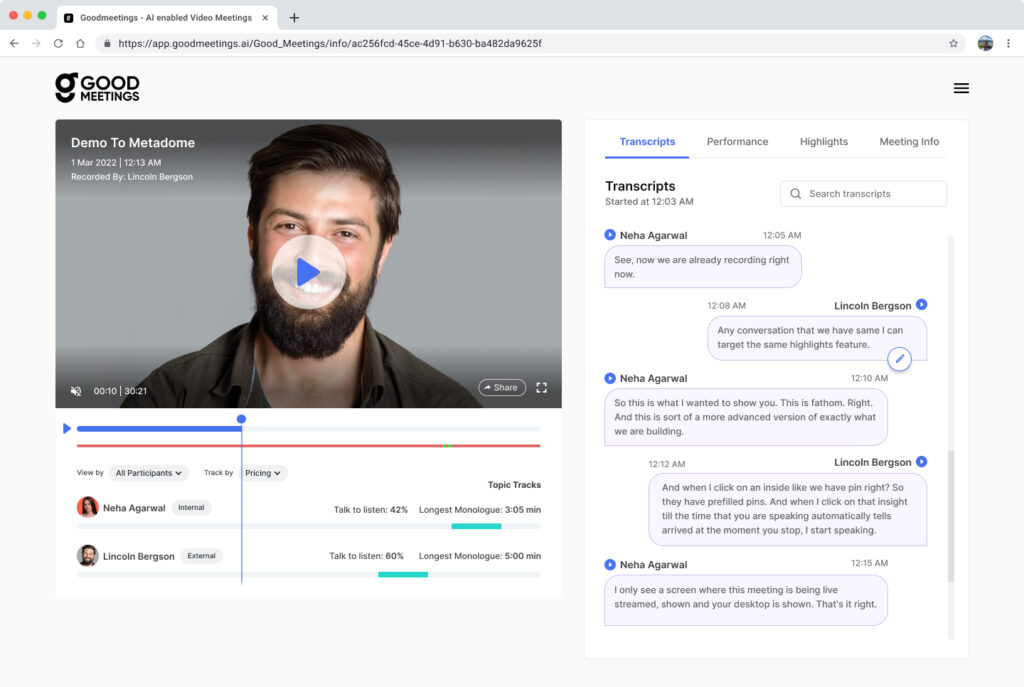Open the Highlights tab
1024x687 pixels.
coord(823,142)
